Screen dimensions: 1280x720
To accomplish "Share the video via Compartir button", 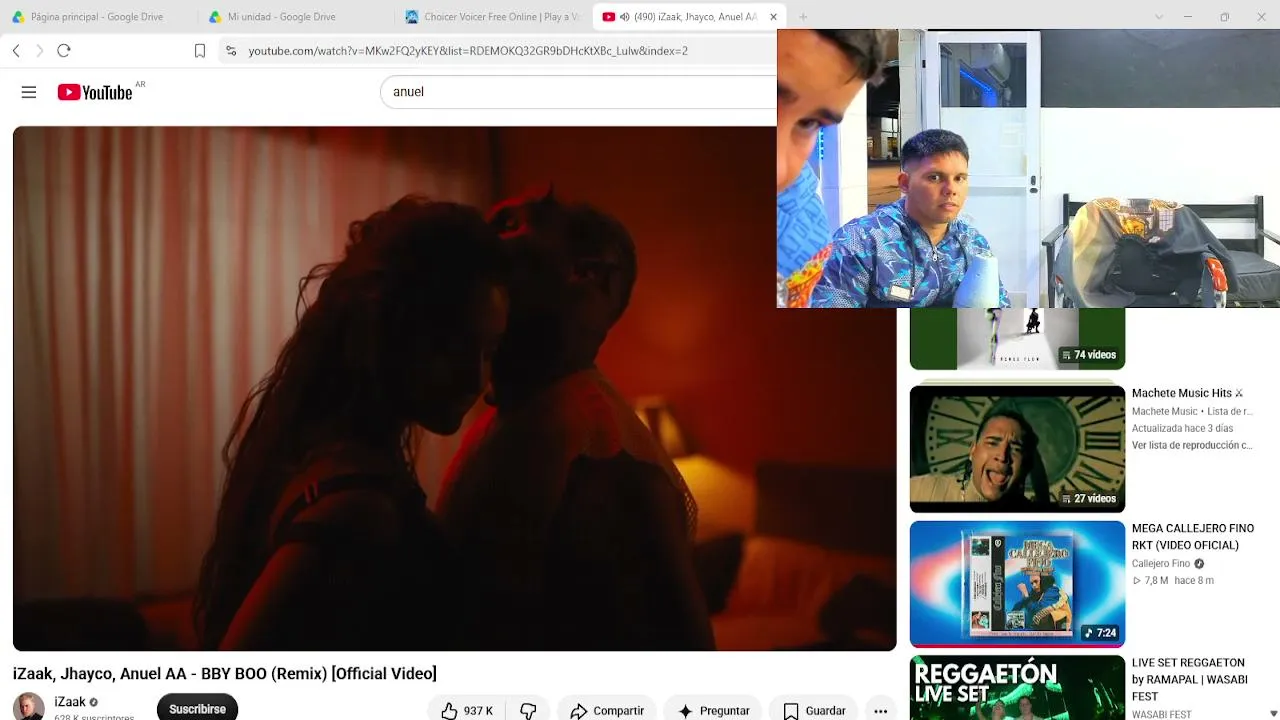I will (607, 710).
